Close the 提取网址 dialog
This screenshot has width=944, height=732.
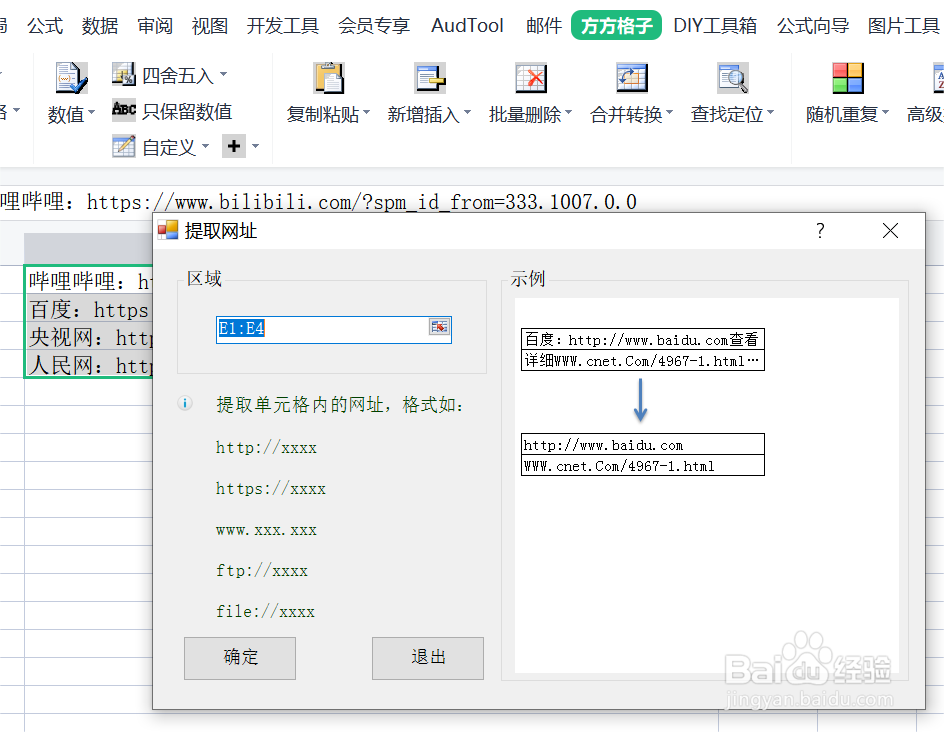(x=890, y=231)
